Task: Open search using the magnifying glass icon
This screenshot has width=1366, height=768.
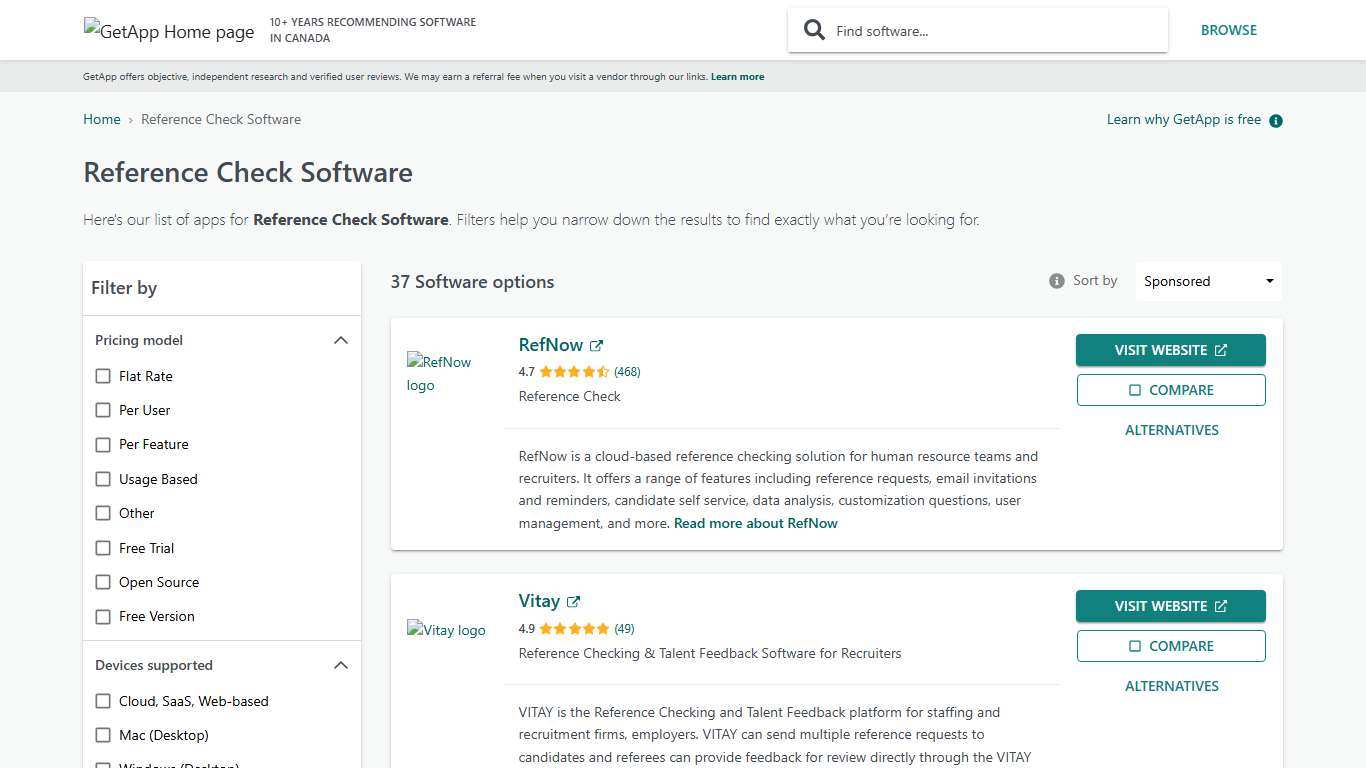Action: tap(814, 30)
